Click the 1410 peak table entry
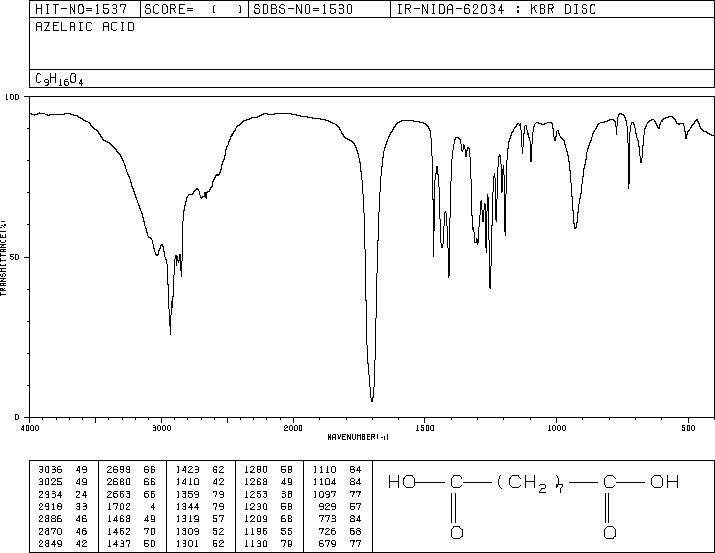The height and width of the screenshot is (553, 715). point(200,482)
